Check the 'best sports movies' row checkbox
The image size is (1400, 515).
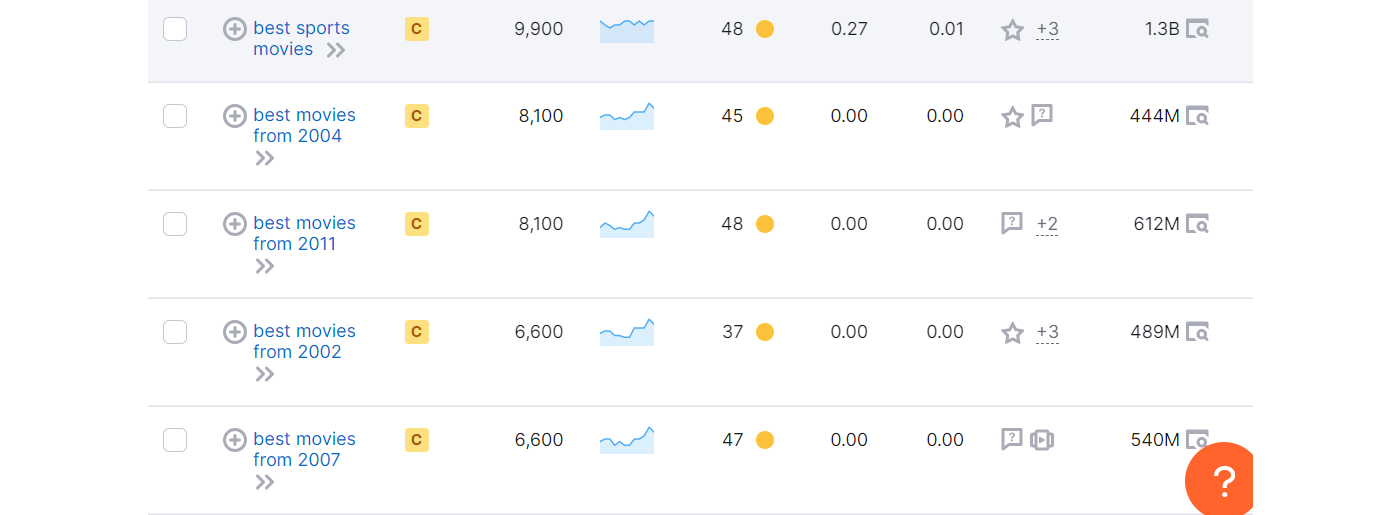(175, 29)
